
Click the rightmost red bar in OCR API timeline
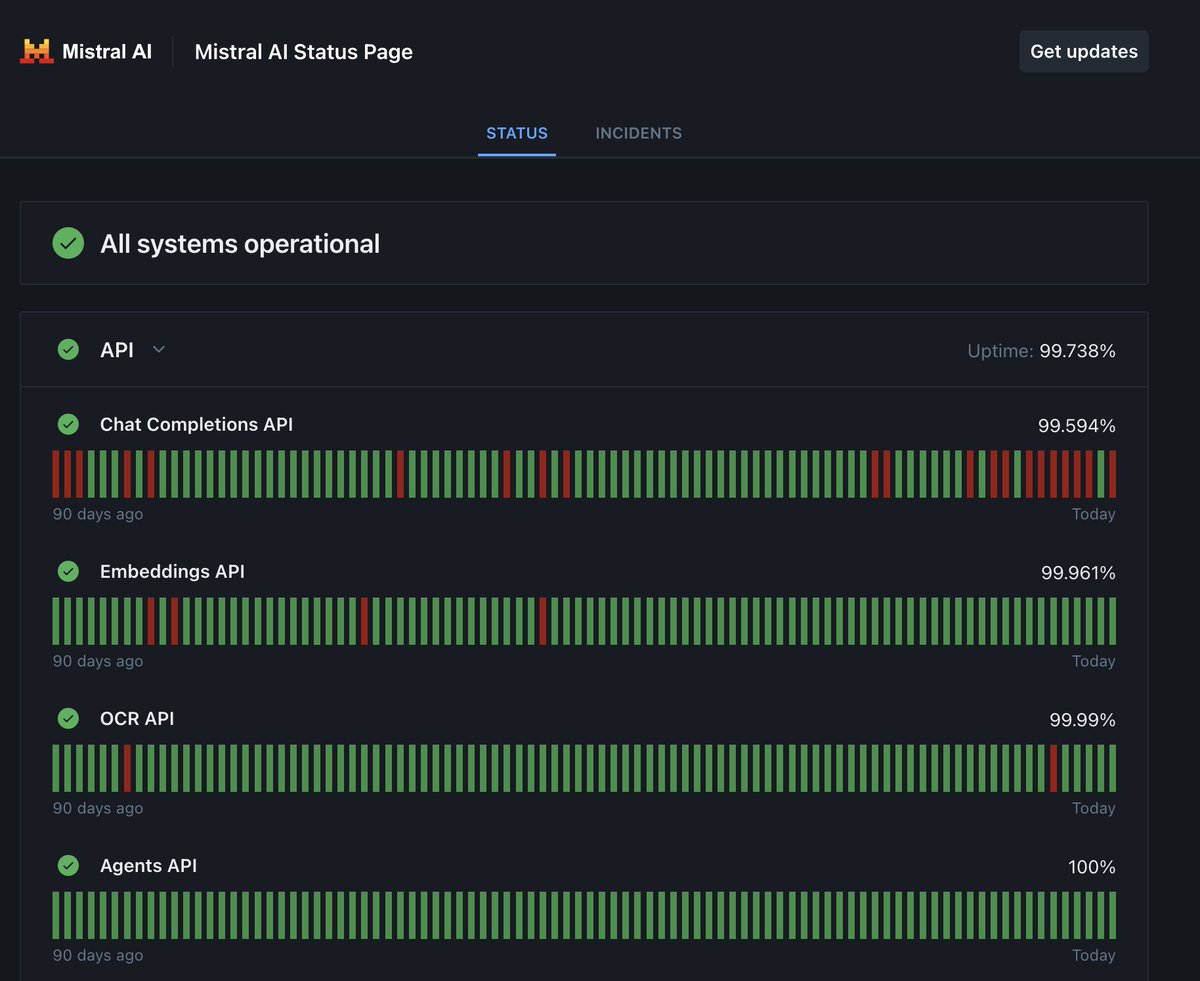click(x=1053, y=768)
